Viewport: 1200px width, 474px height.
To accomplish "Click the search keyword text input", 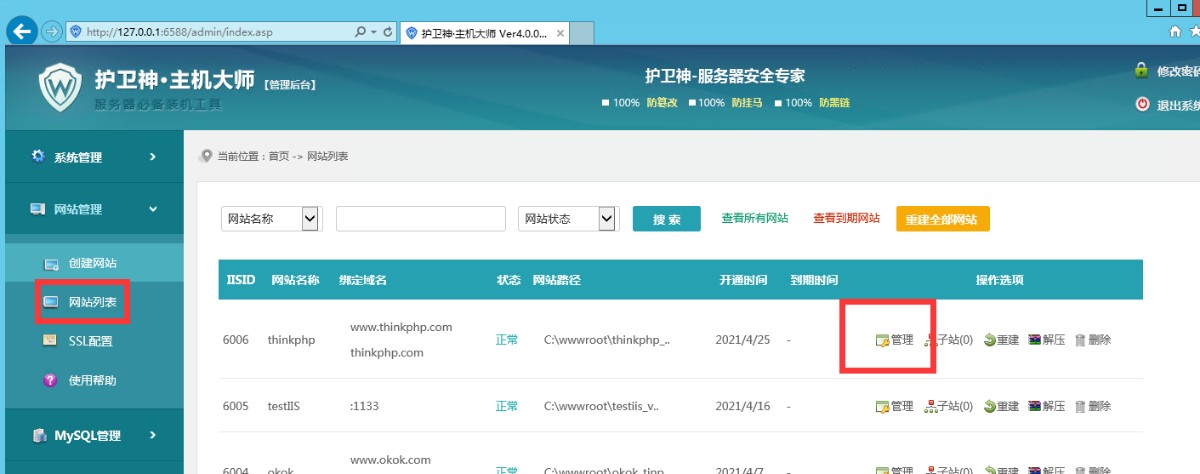I will pos(420,219).
